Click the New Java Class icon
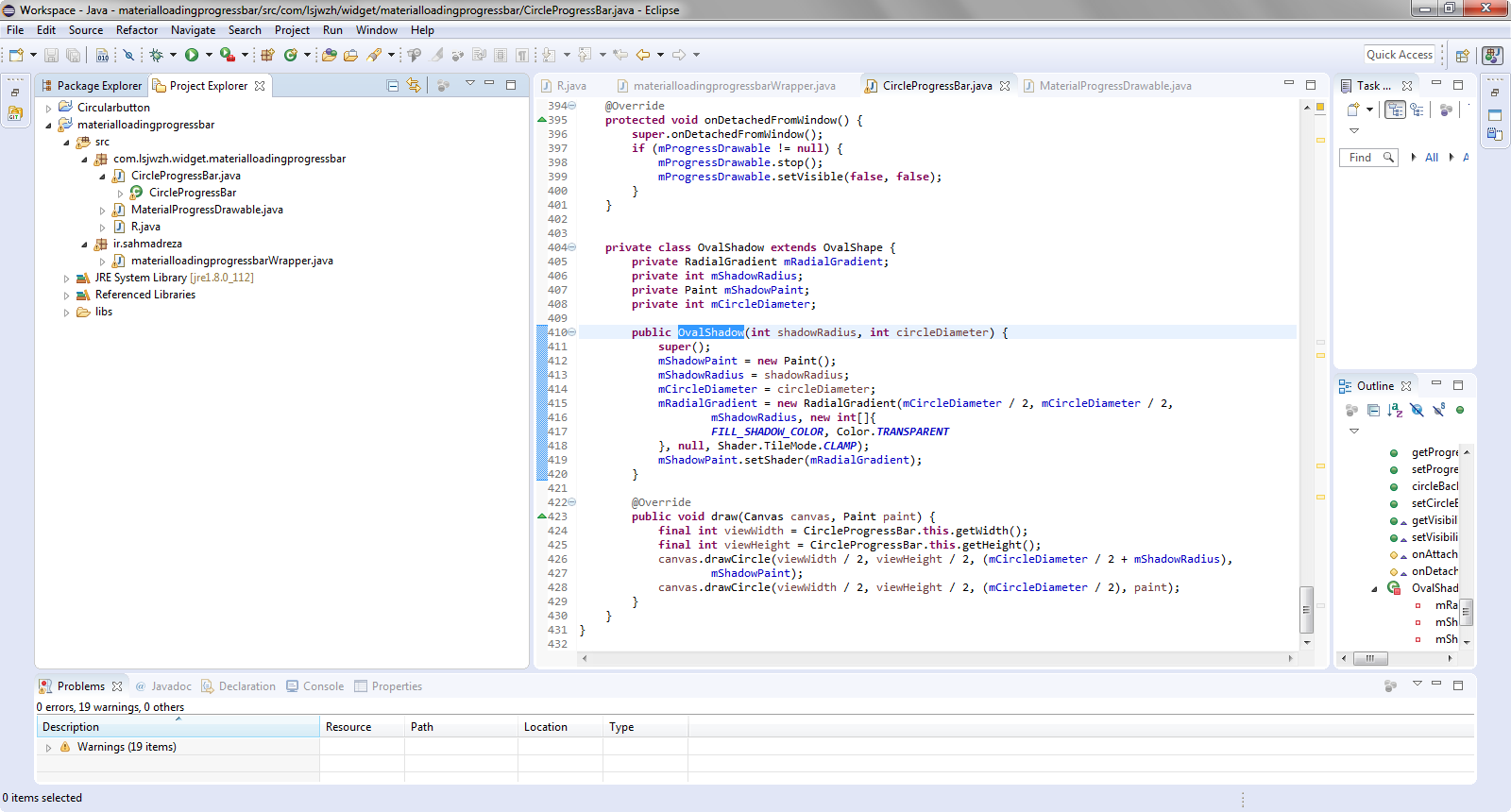The width and height of the screenshot is (1511, 812). [291, 55]
